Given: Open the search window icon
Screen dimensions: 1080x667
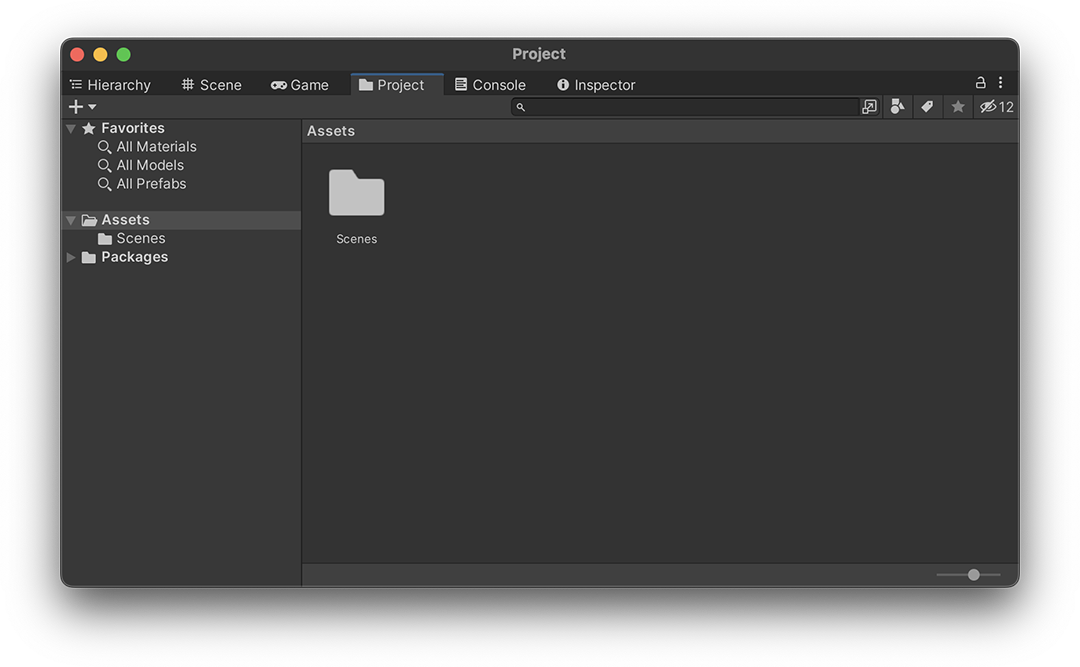Looking at the screenshot, I should [869, 107].
